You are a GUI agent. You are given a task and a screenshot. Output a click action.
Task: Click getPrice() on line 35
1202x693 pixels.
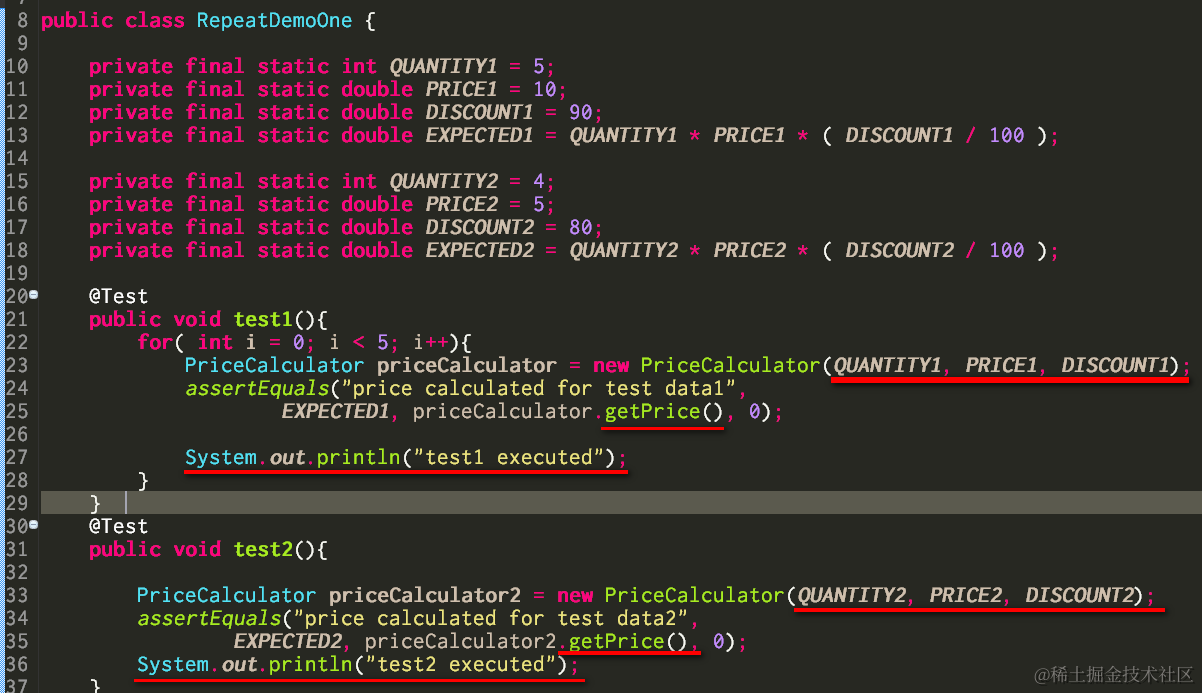click(x=627, y=641)
